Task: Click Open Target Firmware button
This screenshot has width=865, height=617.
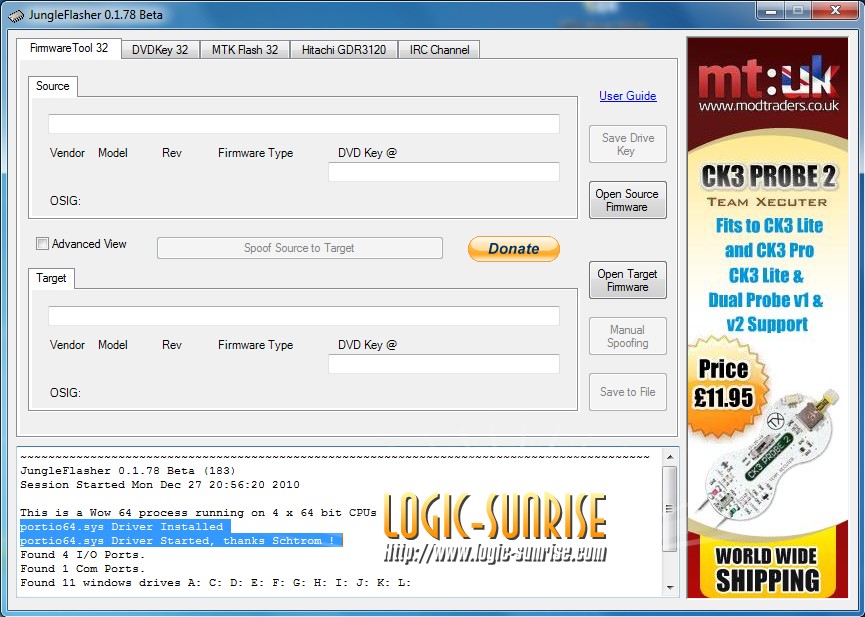Action: (x=628, y=280)
